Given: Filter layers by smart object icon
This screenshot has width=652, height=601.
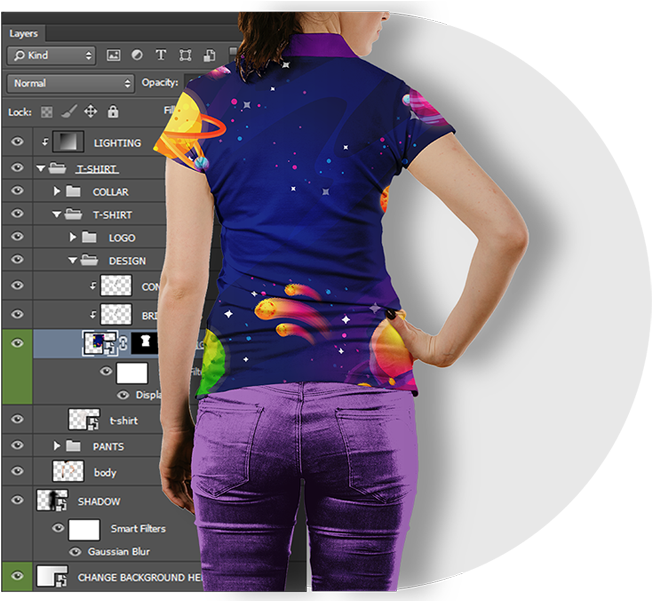Looking at the screenshot, I should [209, 55].
